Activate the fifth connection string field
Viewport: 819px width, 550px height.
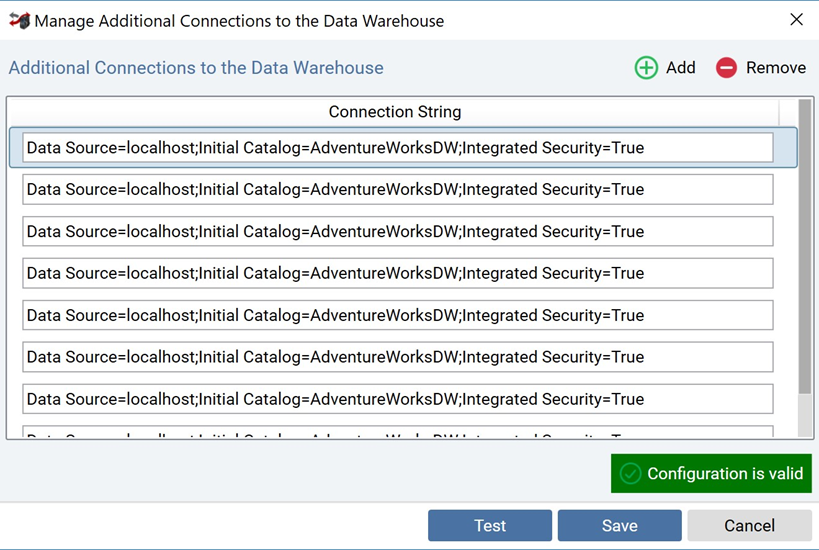point(397,316)
